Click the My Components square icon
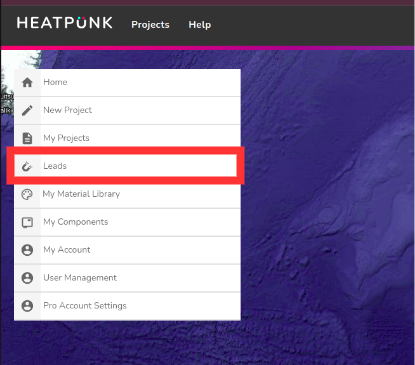Screen dimensions: 415x365 [x=27, y=222]
